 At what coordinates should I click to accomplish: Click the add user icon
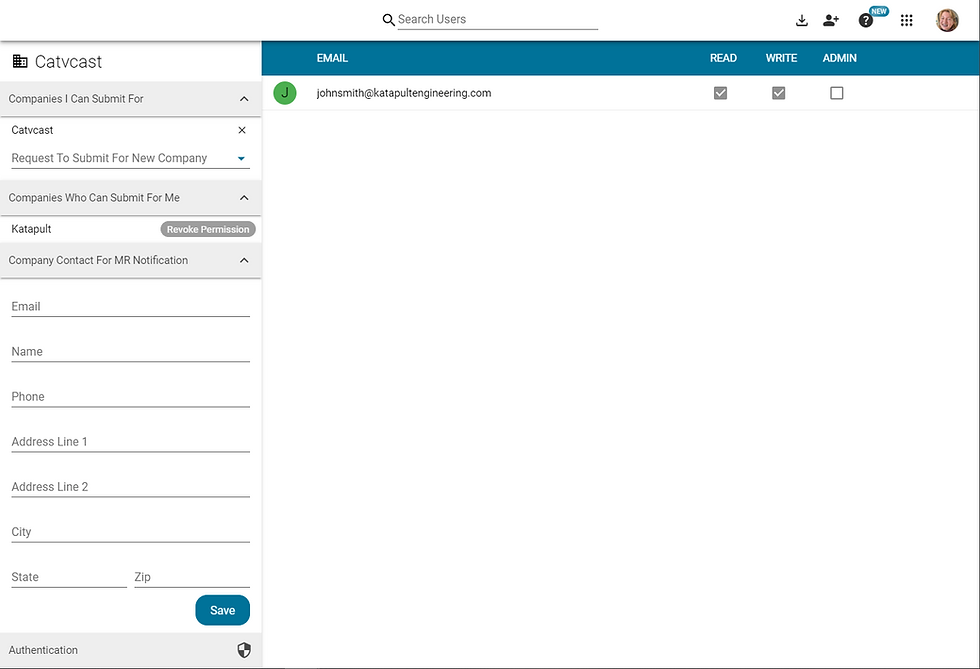[x=831, y=21]
